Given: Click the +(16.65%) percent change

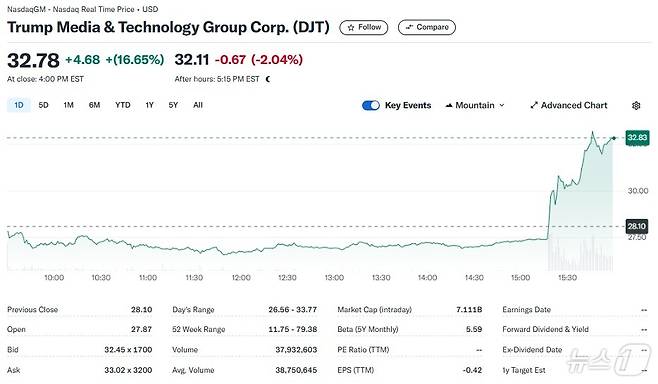Looking at the screenshot, I should coord(135,60).
